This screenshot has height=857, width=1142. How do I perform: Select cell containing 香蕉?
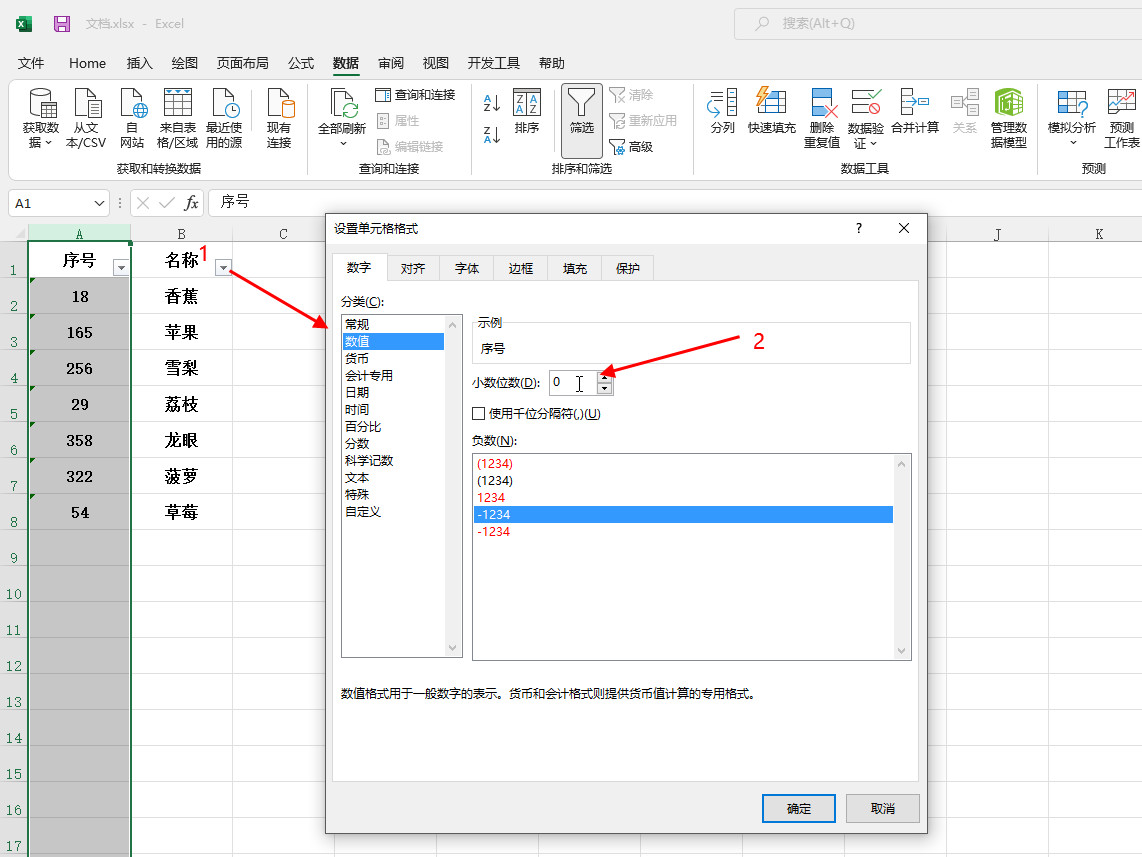coord(181,296)
